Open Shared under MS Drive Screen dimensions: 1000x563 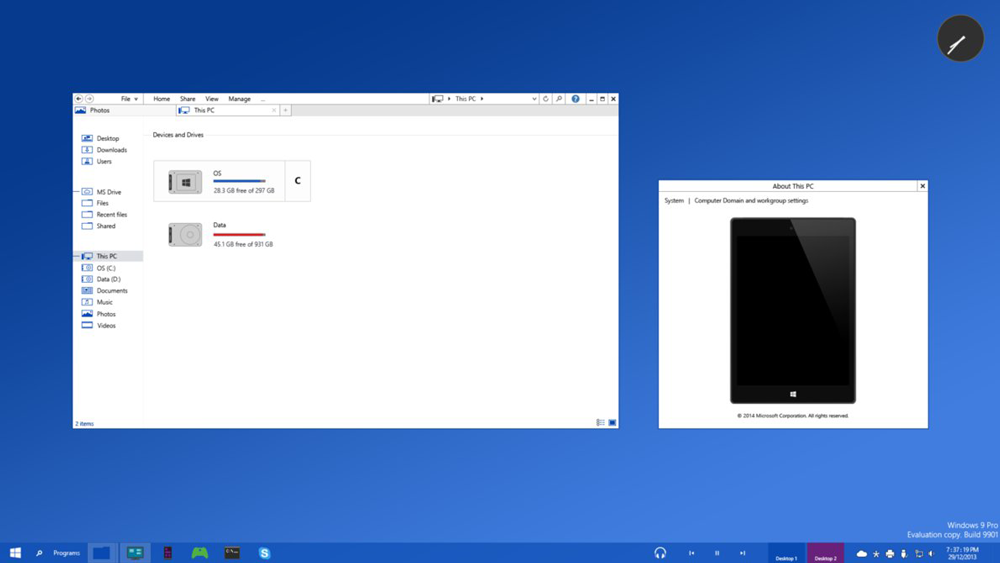pos(99,226)
